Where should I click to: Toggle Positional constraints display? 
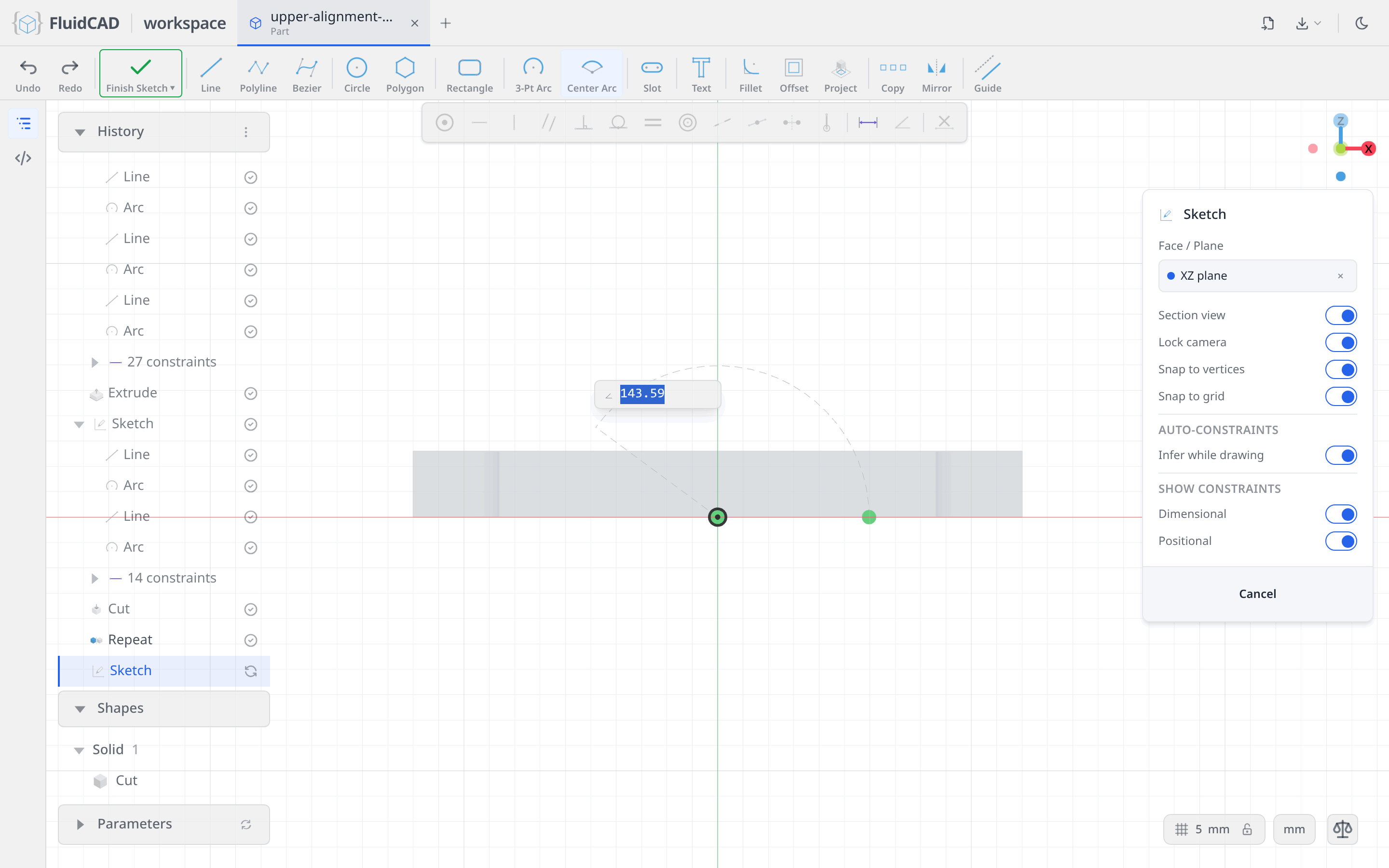1341,541
